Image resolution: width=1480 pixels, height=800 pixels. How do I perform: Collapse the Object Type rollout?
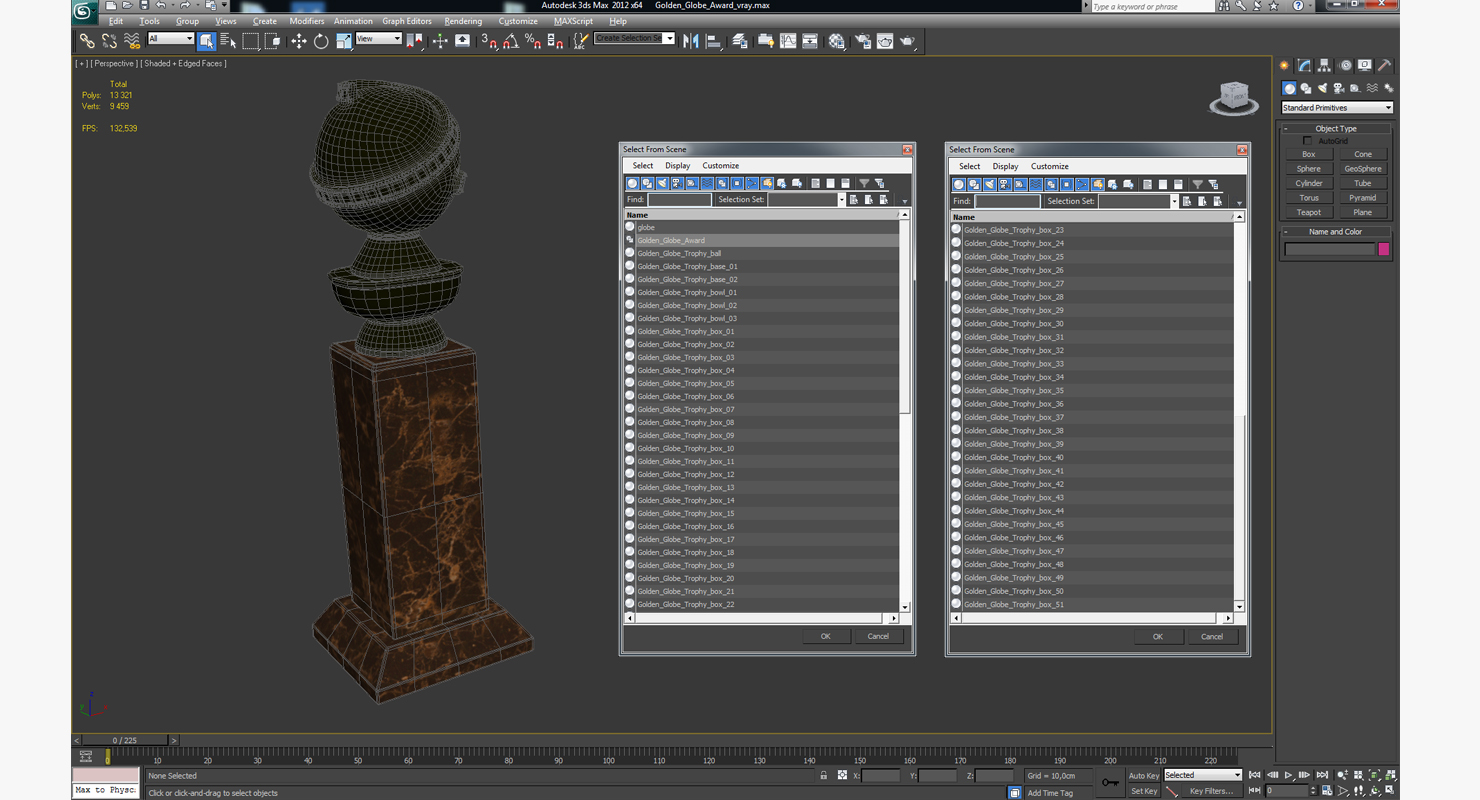1336,128
